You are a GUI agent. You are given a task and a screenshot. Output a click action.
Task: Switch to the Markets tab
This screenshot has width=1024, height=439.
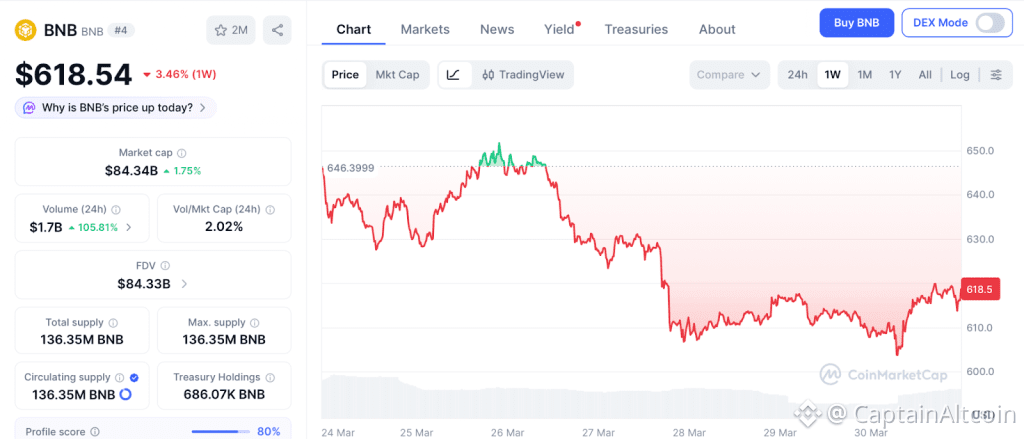click(x=425, y=29)
